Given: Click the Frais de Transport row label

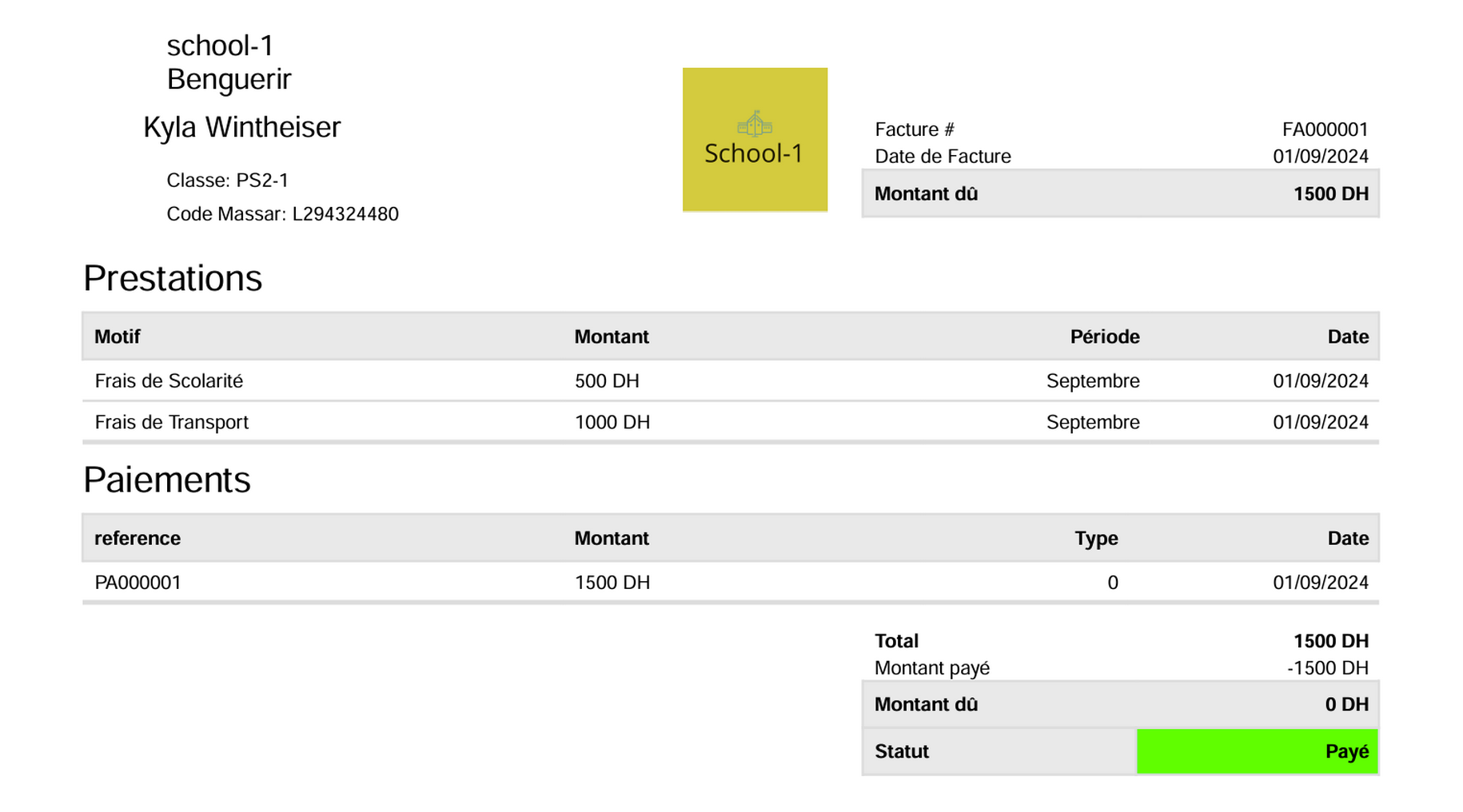Looking at the screenshot, I should (171, 422).
